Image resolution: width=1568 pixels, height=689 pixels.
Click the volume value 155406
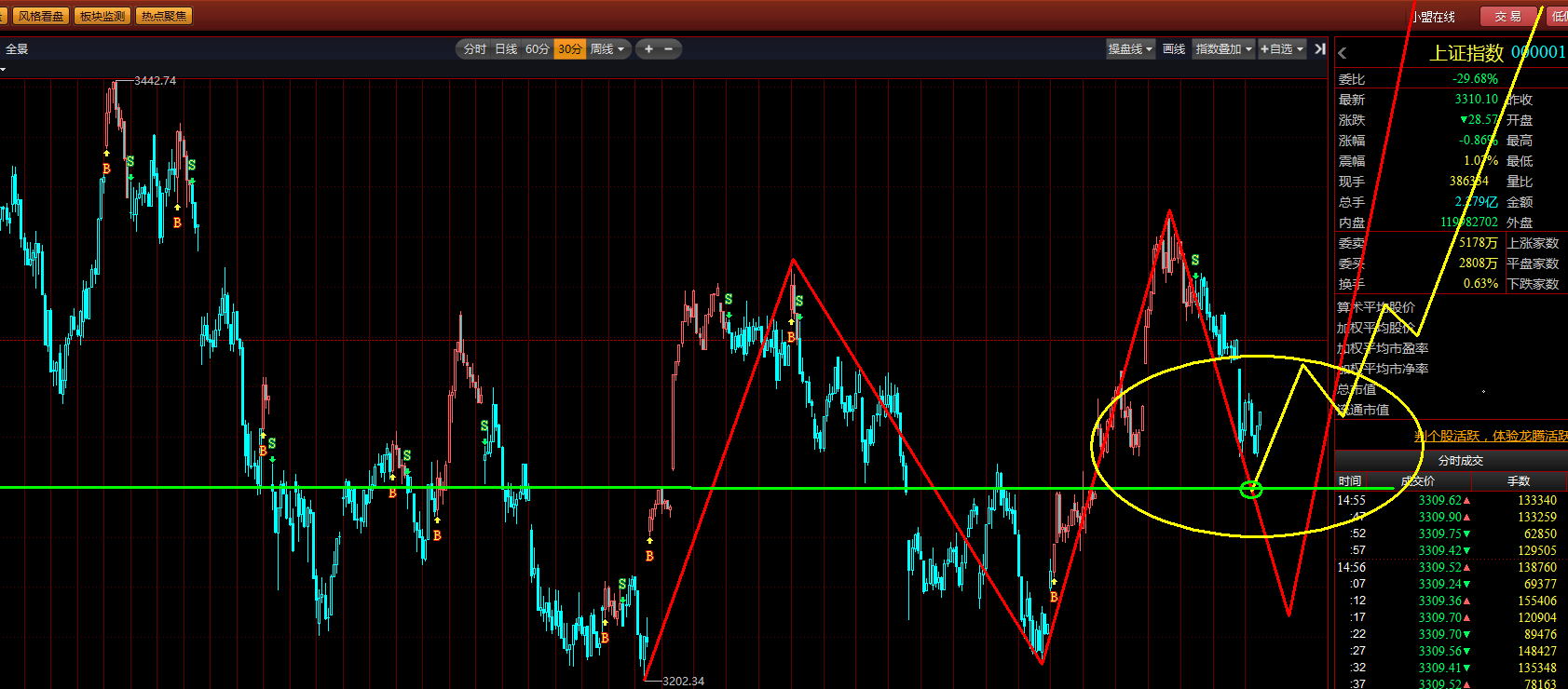tap(1537, 601)
